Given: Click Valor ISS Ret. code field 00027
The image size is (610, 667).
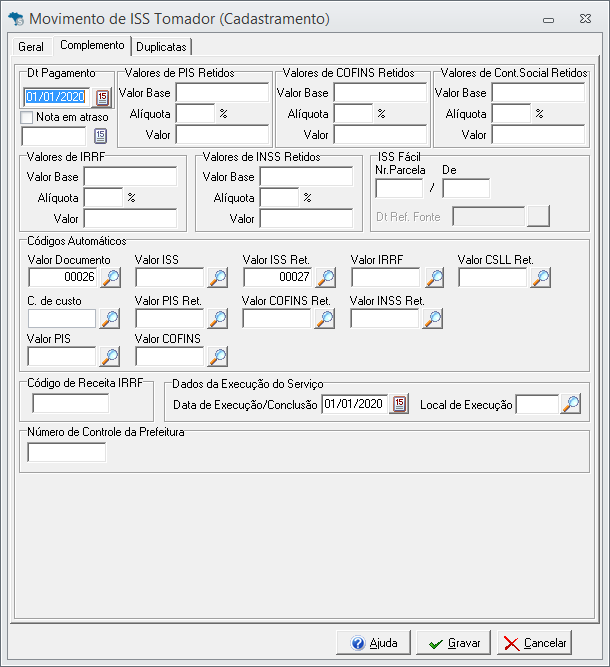Looking at the screenshot, I should click(278, 277).
